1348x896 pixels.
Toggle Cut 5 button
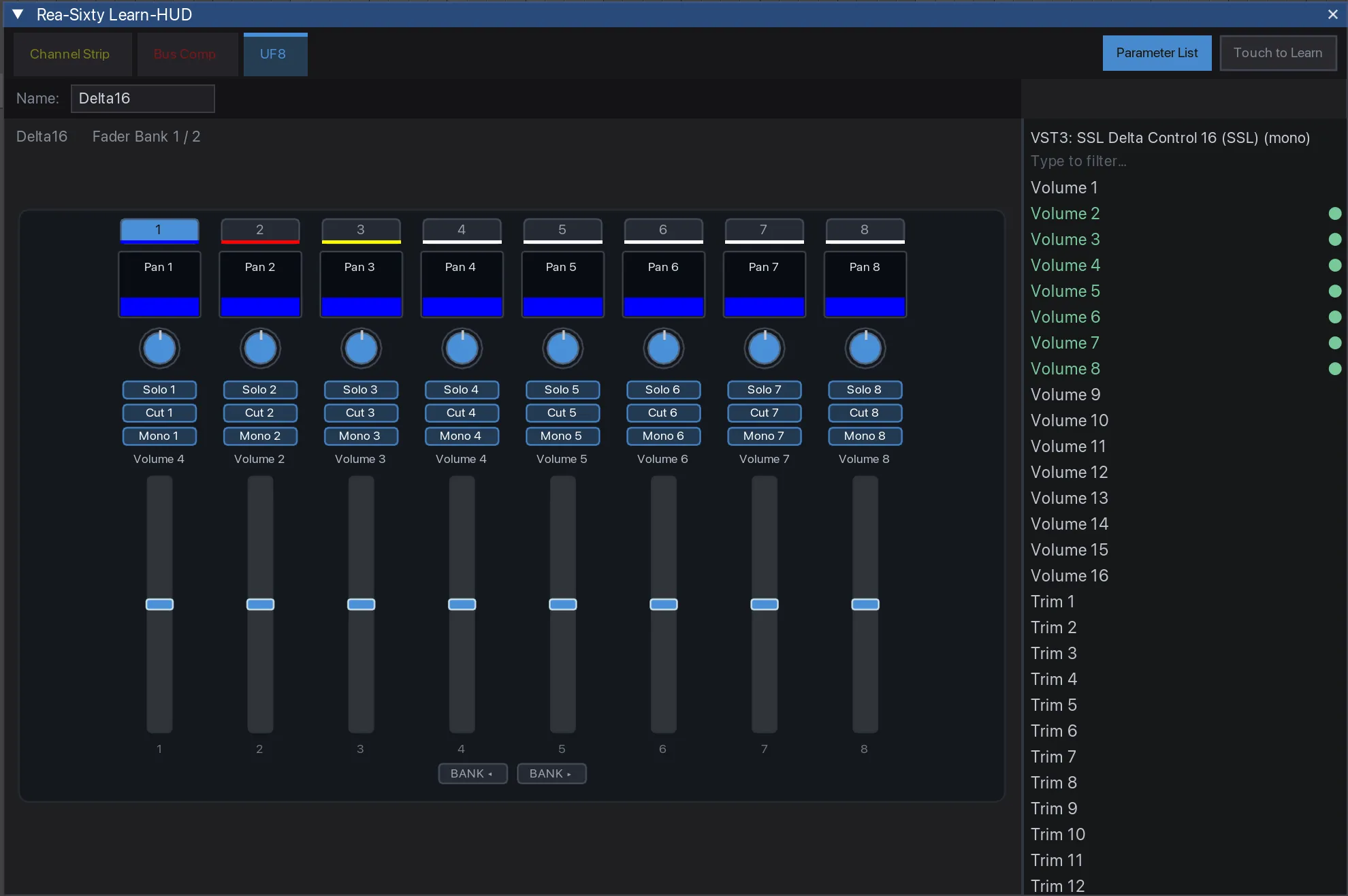[562, 413]
